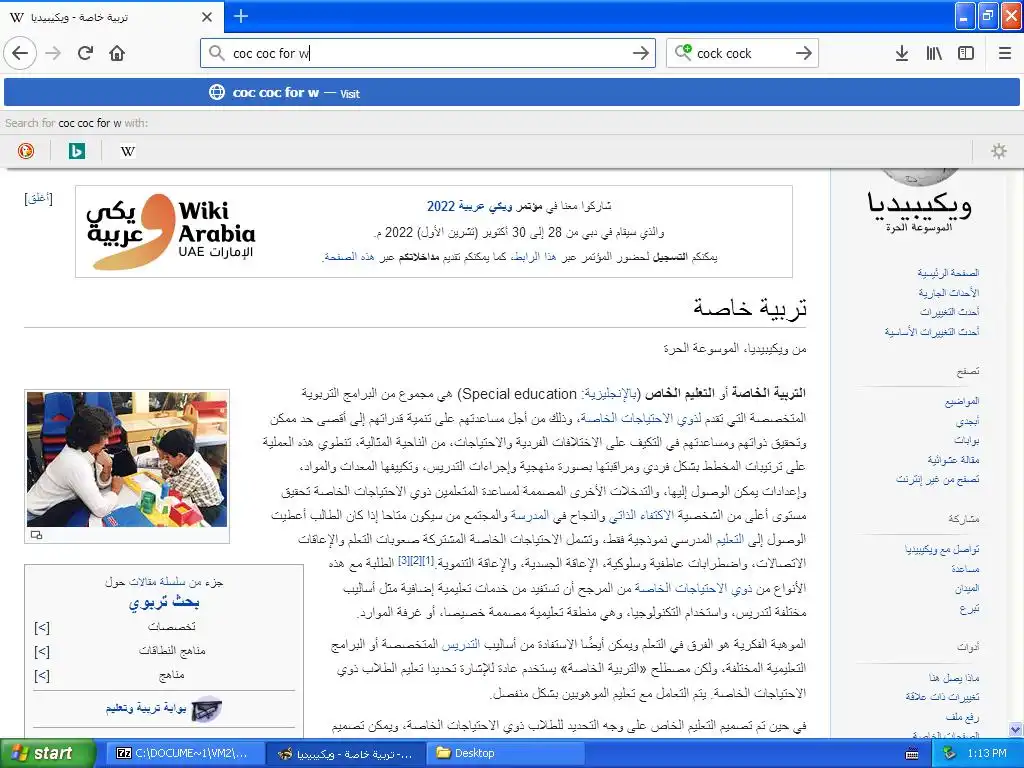The height and width of the screenshot is (768, 1024).
Task: Open the بحث تربوي heading link
Action: pos(164,602)
